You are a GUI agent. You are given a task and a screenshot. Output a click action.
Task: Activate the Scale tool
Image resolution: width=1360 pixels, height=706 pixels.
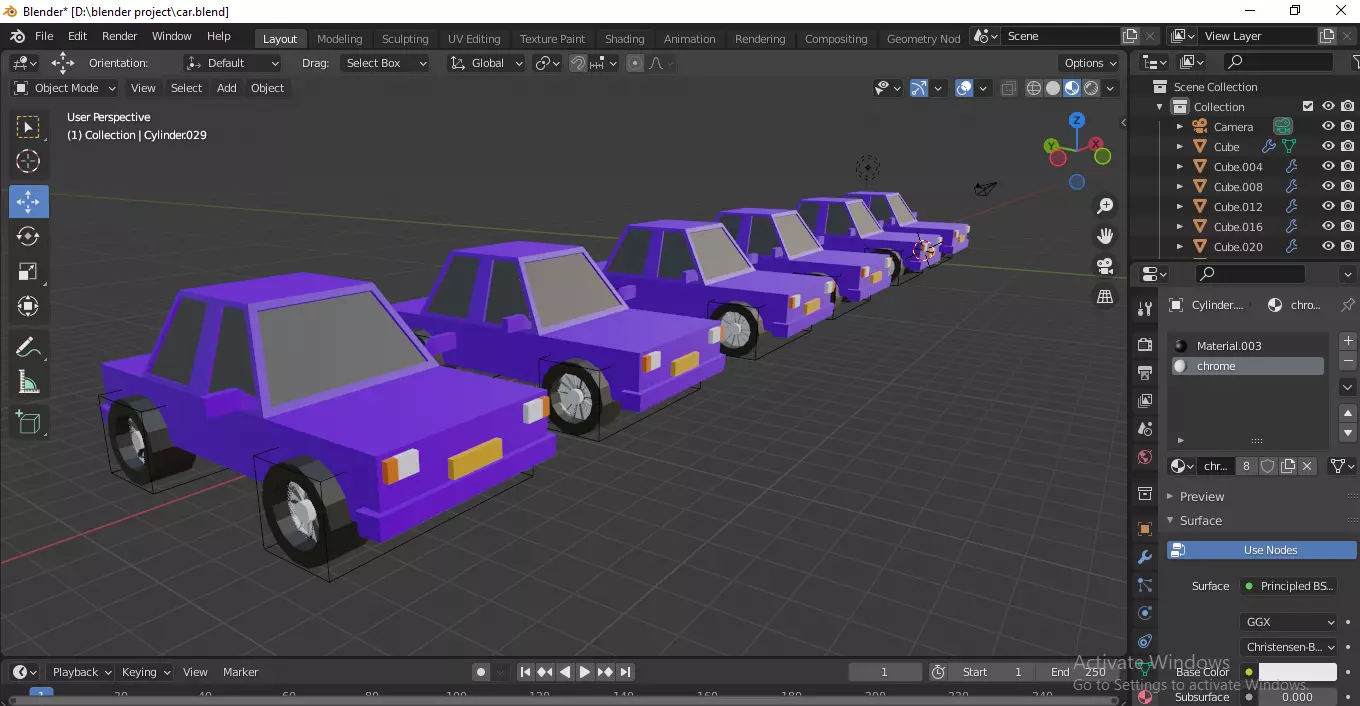[x=28, y=271]
